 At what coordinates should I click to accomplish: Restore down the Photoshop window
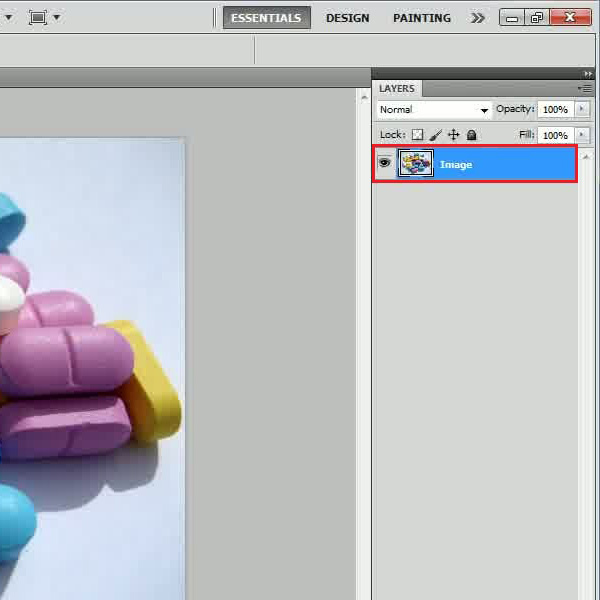[536, 18]
